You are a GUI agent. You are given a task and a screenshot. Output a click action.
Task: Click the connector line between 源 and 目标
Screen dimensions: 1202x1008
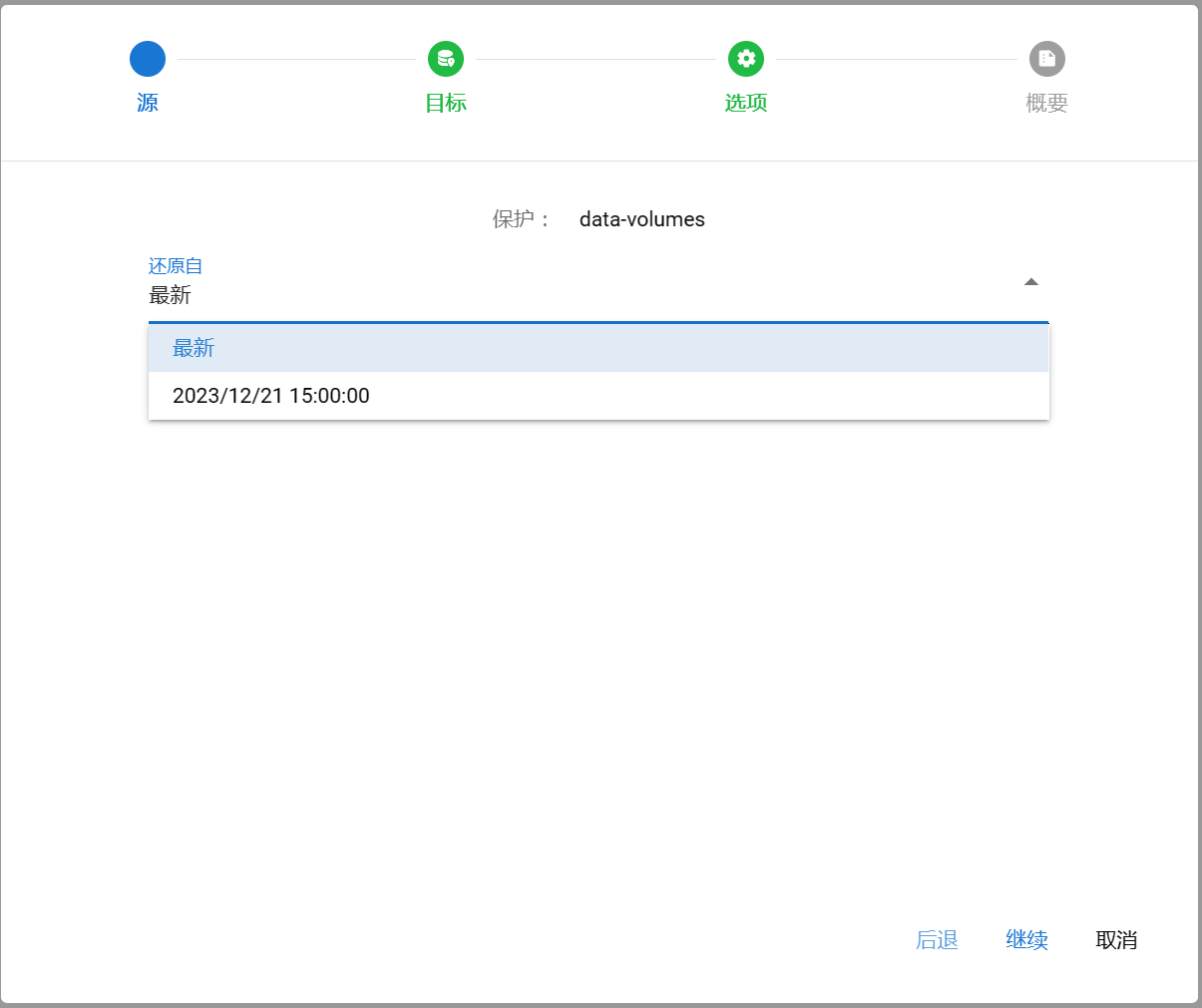tap(296, 59)
